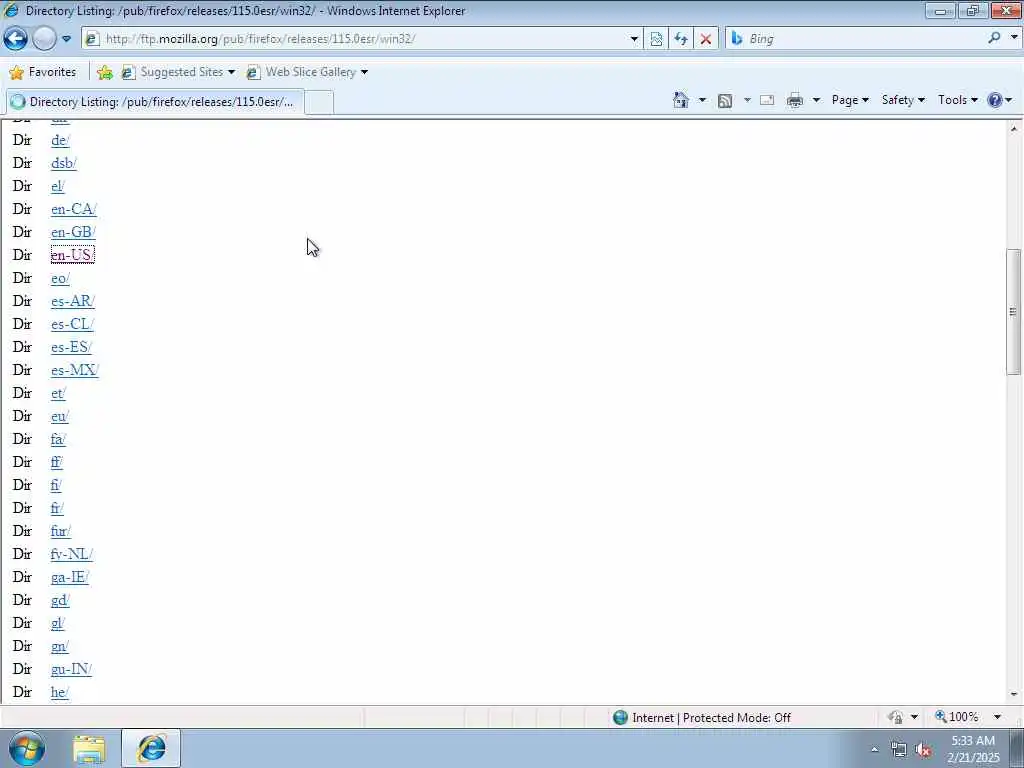Show hidden tray icons arrow
This screenshot has height=768, width=1024.
click(874, 749)
